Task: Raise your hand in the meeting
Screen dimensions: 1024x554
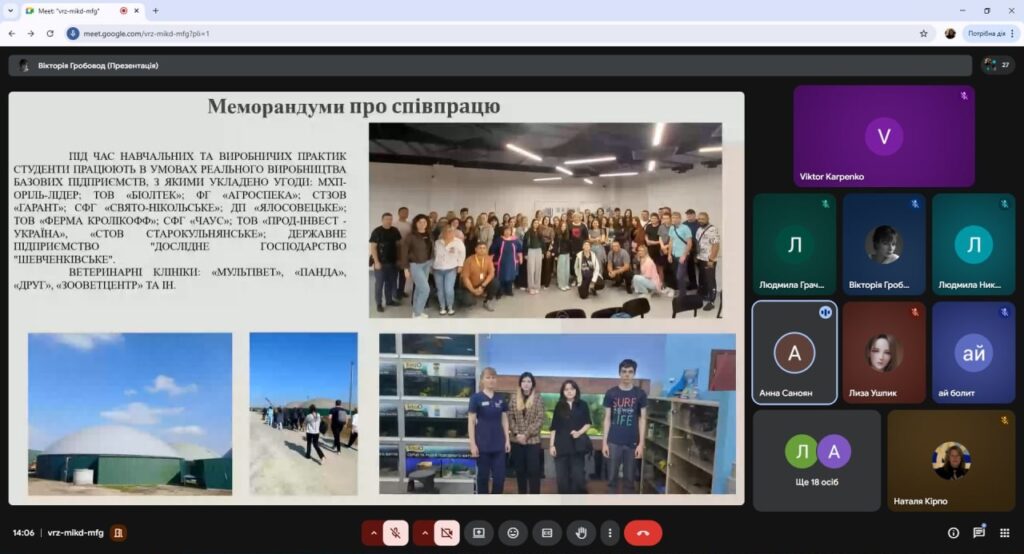Action: (581, 533)
